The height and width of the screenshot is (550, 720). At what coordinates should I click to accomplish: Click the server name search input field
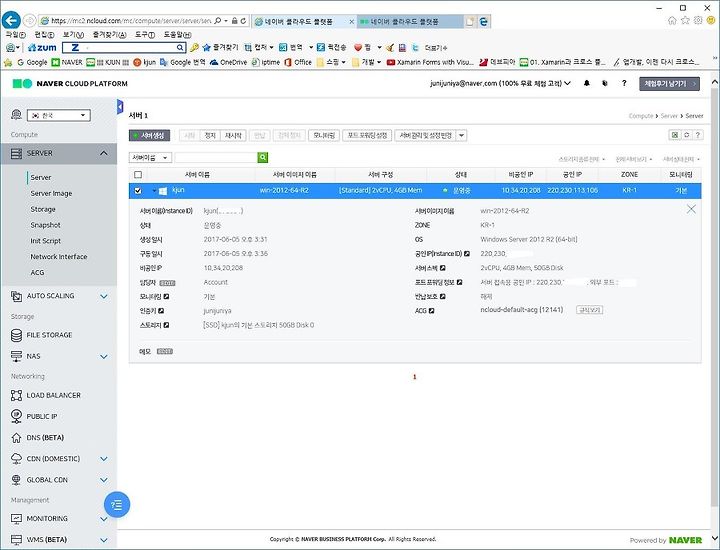point(216,157)
